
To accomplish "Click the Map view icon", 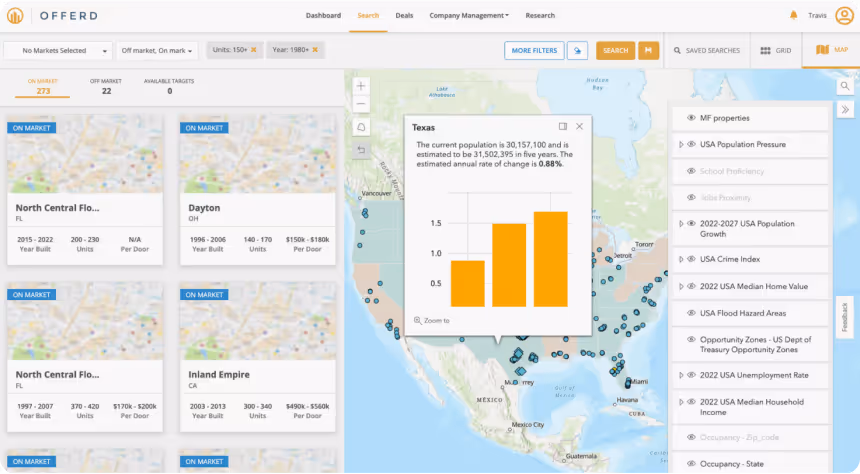I will click(822, 50).
